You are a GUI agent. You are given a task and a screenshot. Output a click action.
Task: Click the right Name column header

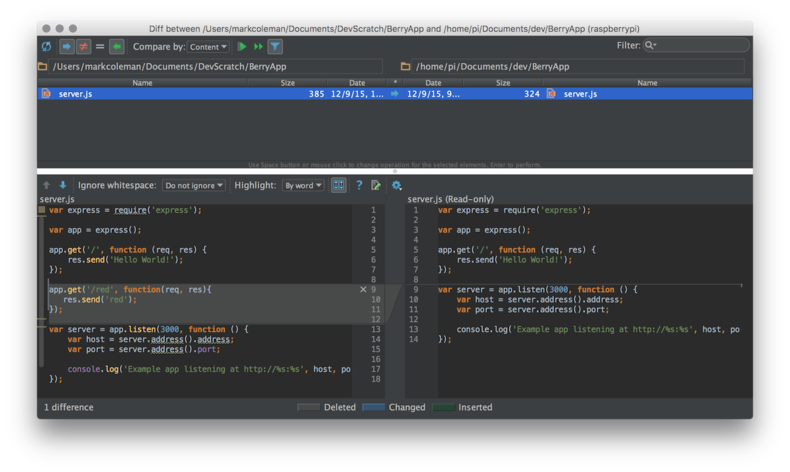tap(647, 83)
